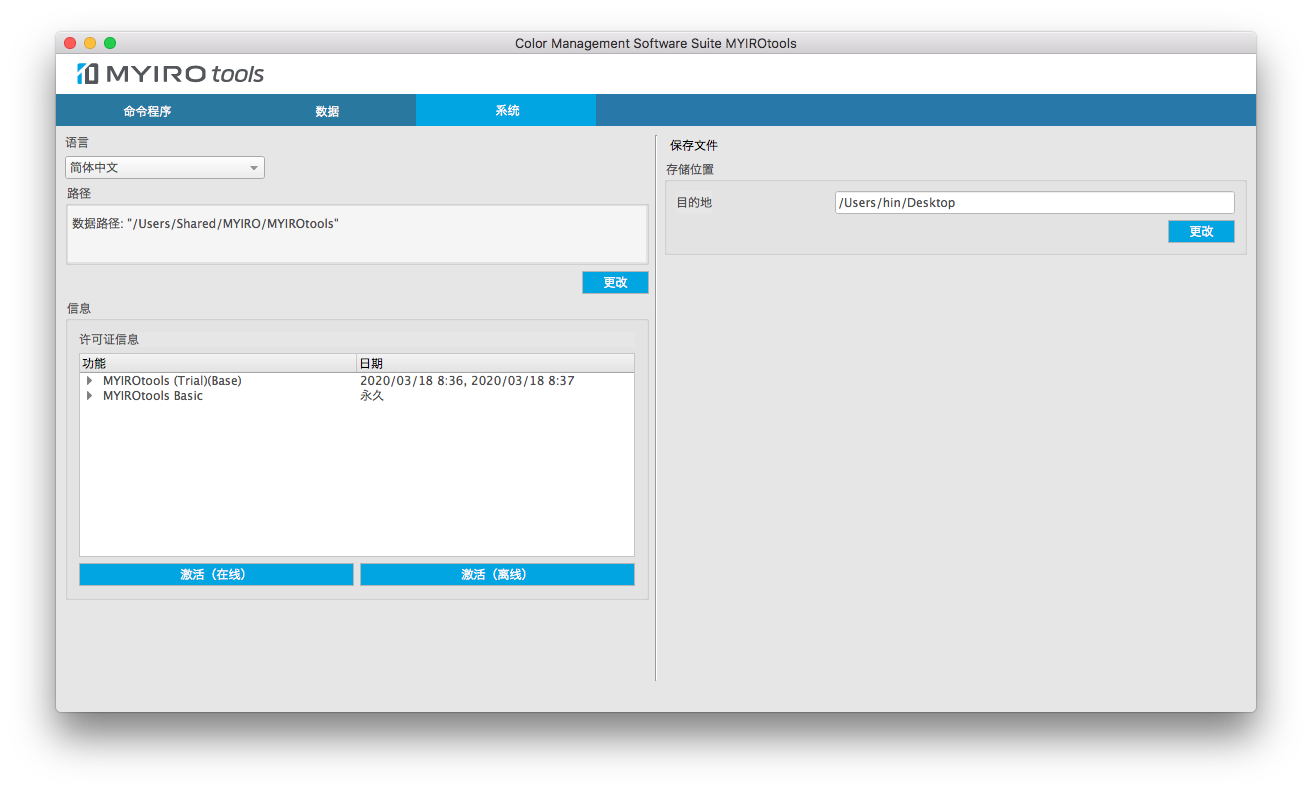Click 更改 button under data path
This screenshot has width=1312, height=792.
coord(615,283)
